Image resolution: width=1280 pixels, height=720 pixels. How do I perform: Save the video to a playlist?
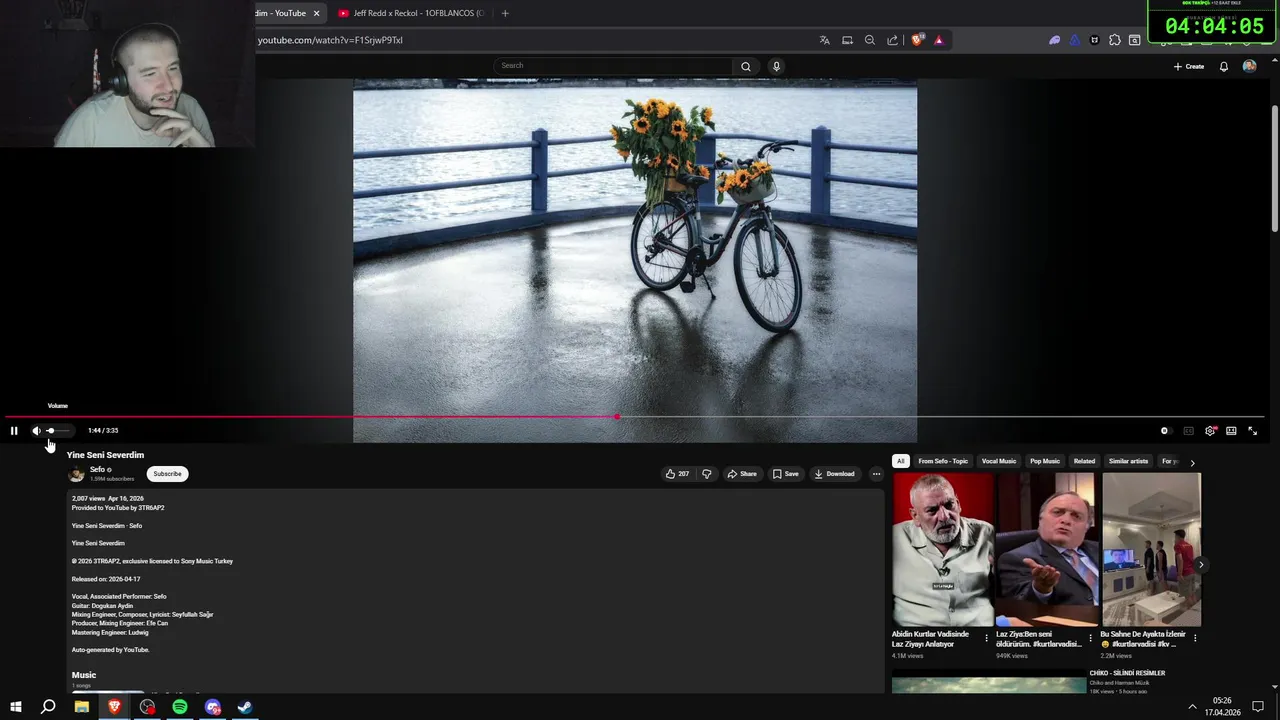(x=786, y=474)
